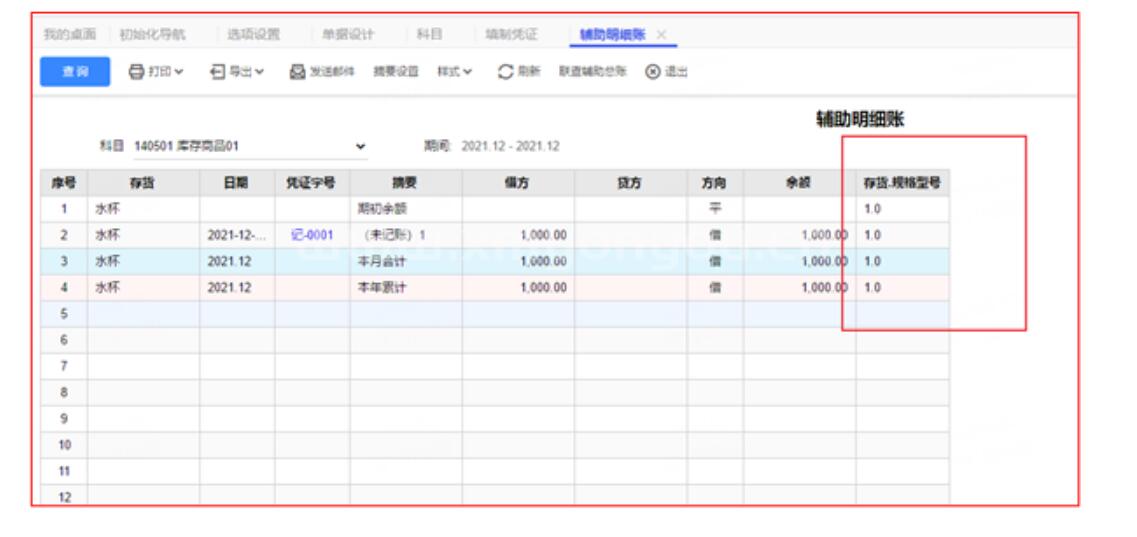
Task: Switch to the 填制凭证 tab
Action: coord(511,34)
